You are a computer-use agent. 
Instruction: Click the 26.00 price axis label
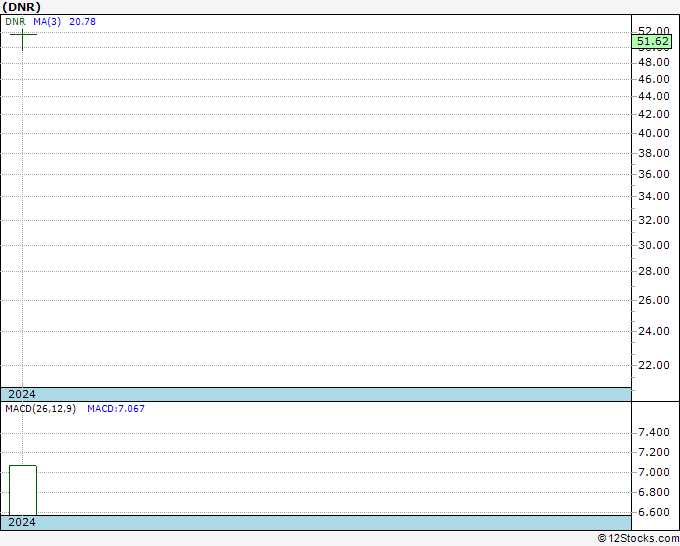click(654, 300)
